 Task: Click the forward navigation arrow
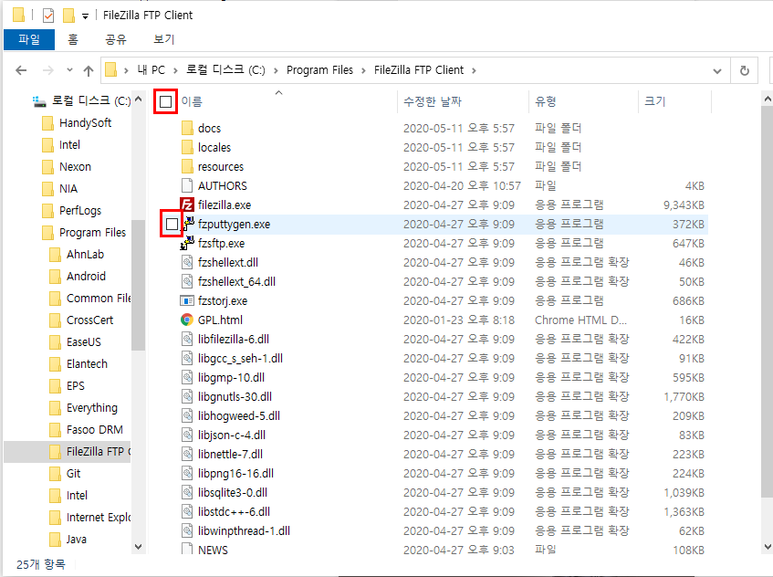48,71
